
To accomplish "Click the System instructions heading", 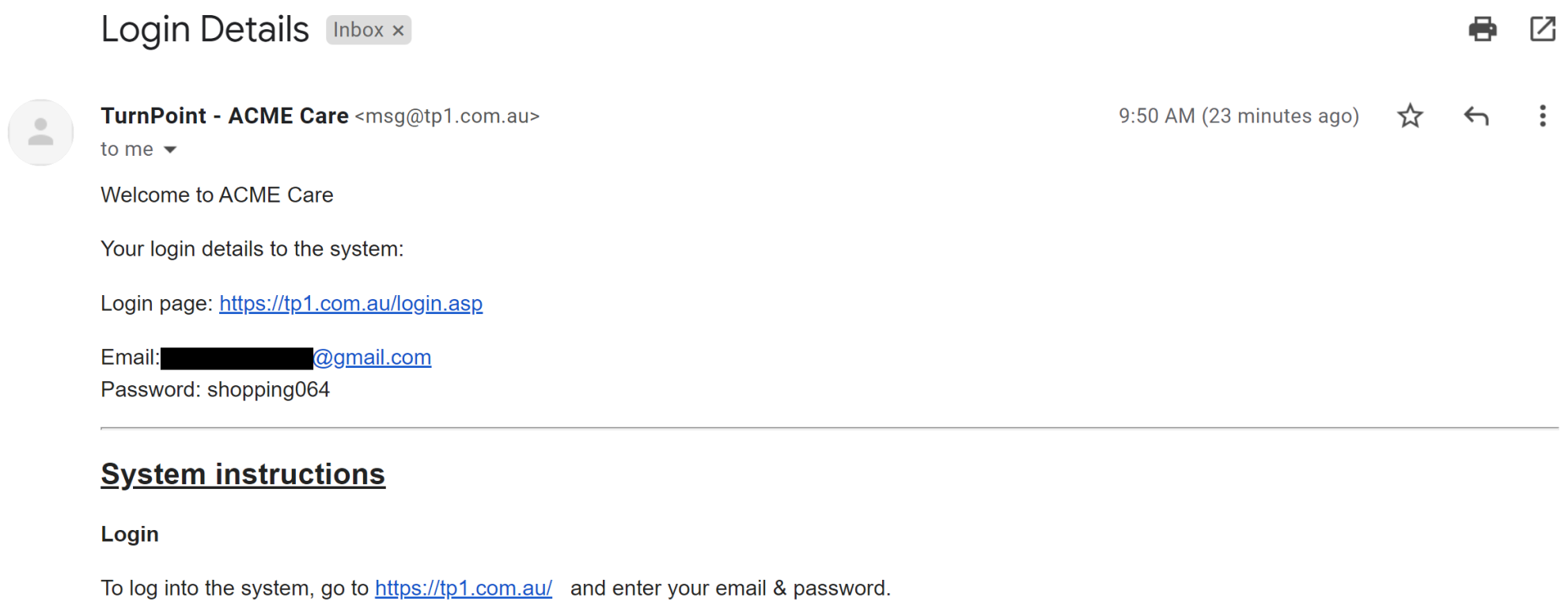I will (243, 474).
